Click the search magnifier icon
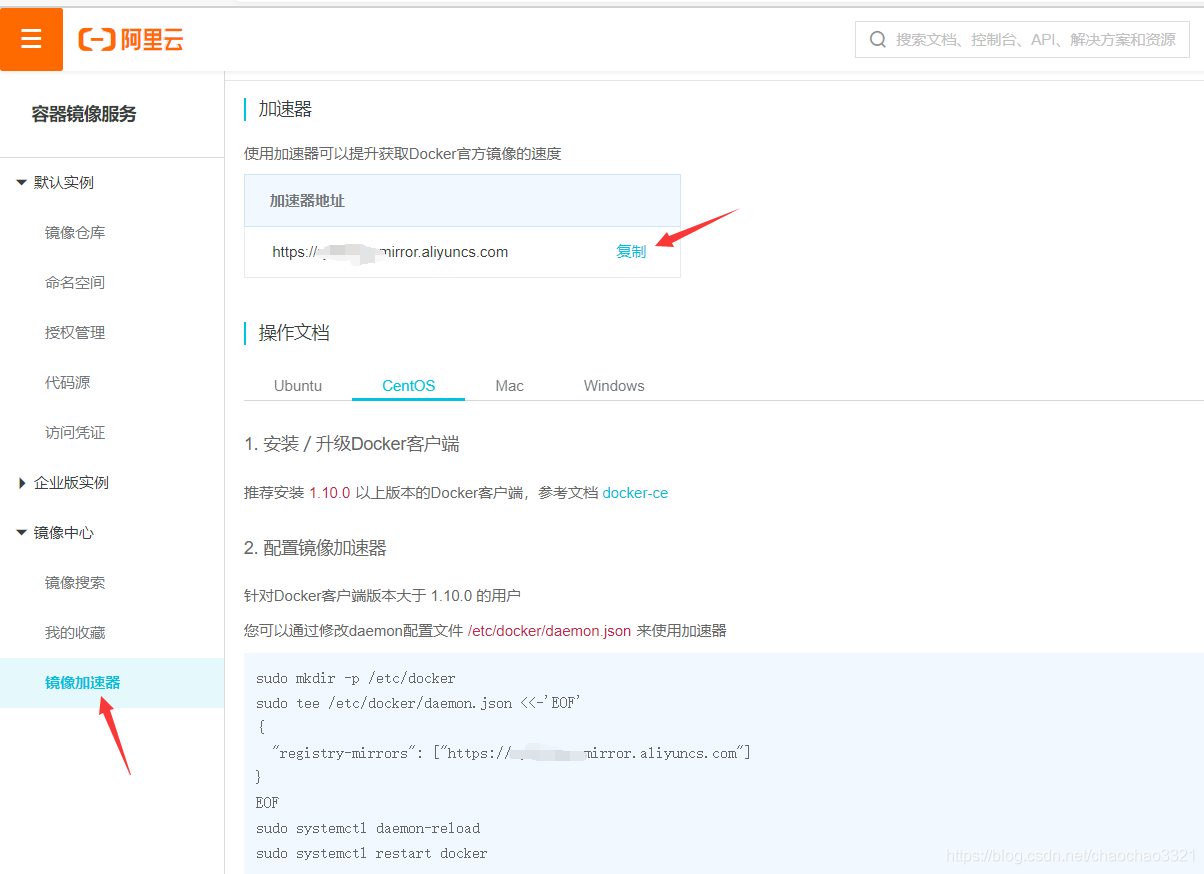 click(x=878, y=40)
